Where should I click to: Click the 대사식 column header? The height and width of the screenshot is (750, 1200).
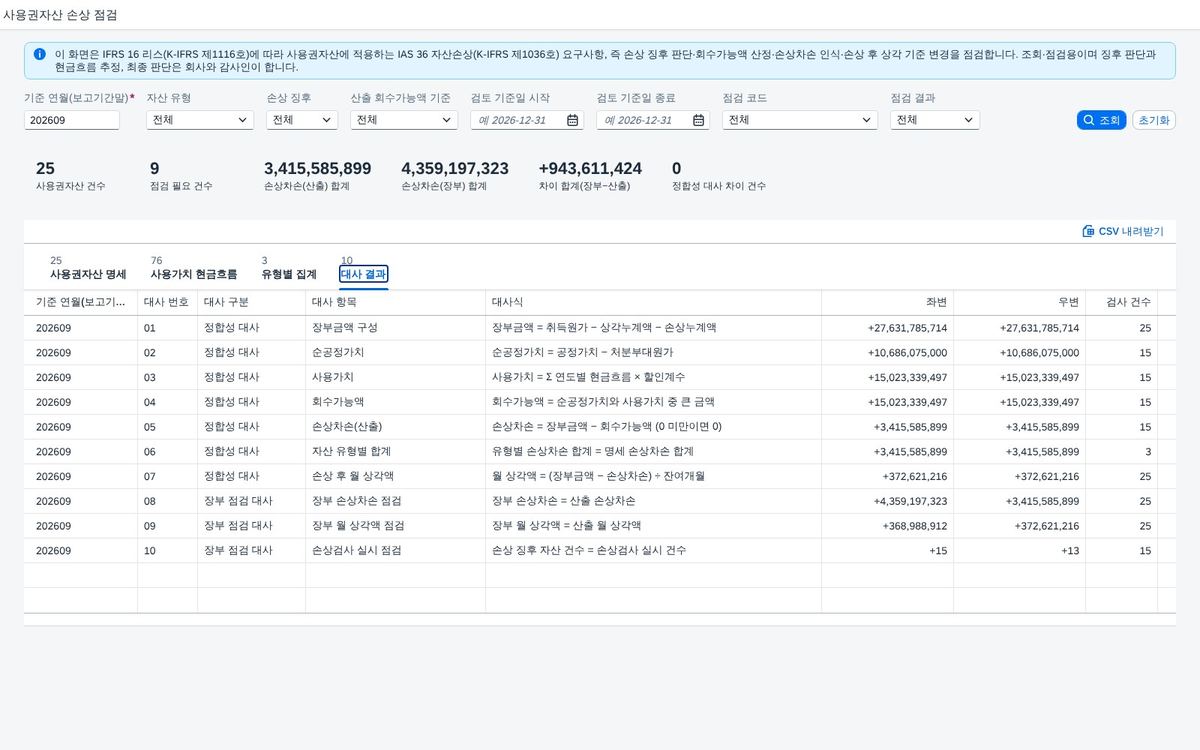653,302
